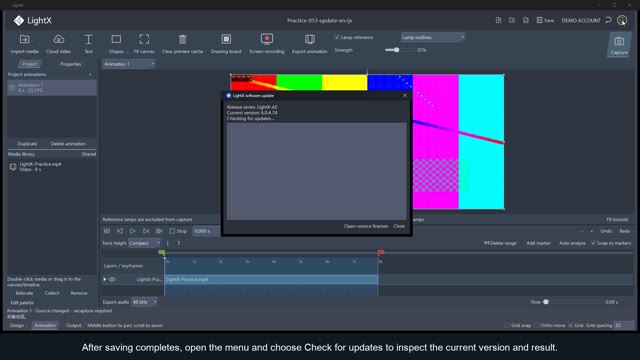Jump to last frame in playback controls
Image resolution: width=640 pixels, height=360 pixels.
pos(159,231)
